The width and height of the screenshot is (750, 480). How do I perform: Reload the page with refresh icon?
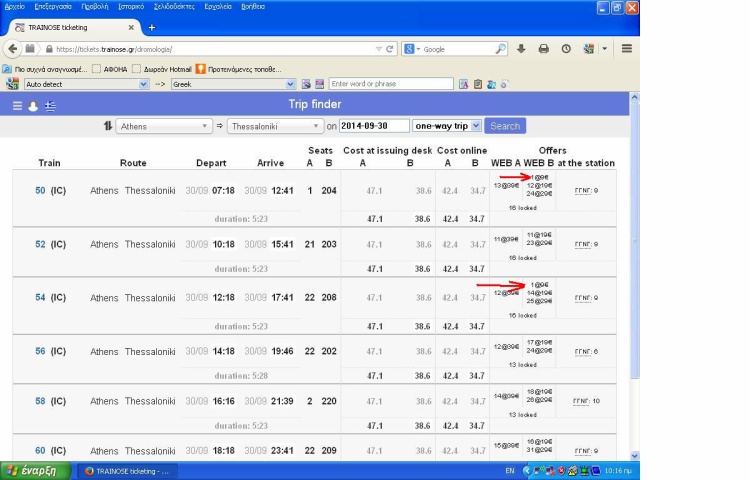390,49
